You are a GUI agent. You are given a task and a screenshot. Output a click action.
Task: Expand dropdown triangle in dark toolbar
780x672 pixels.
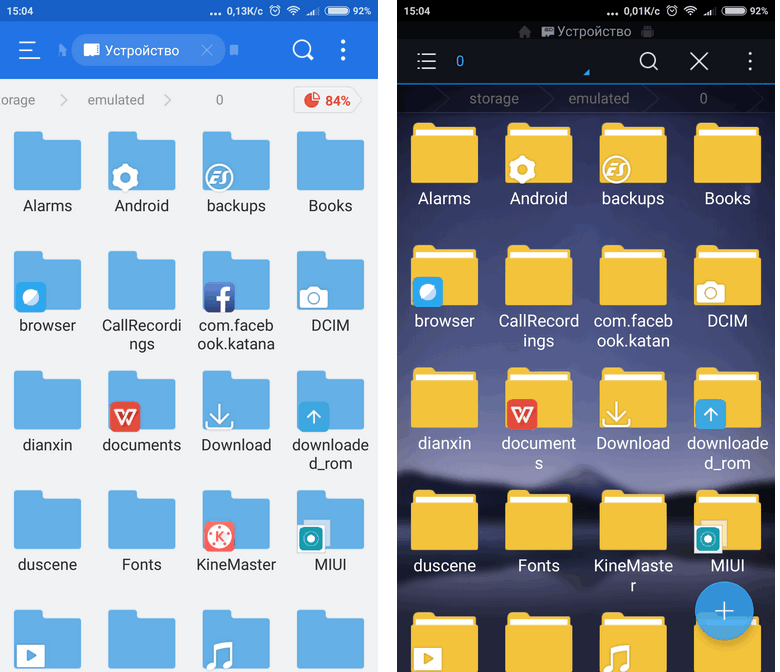point(586,73)
